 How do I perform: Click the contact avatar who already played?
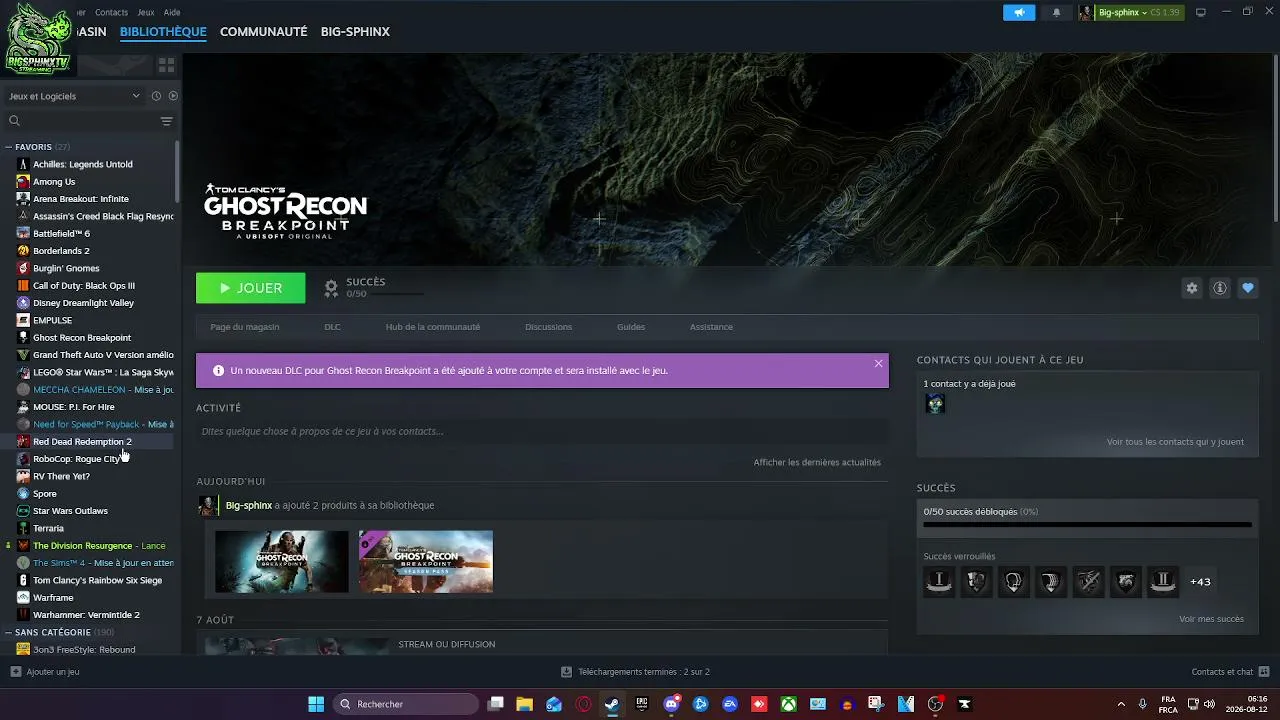pyautogui.click(x=935, y=404)
